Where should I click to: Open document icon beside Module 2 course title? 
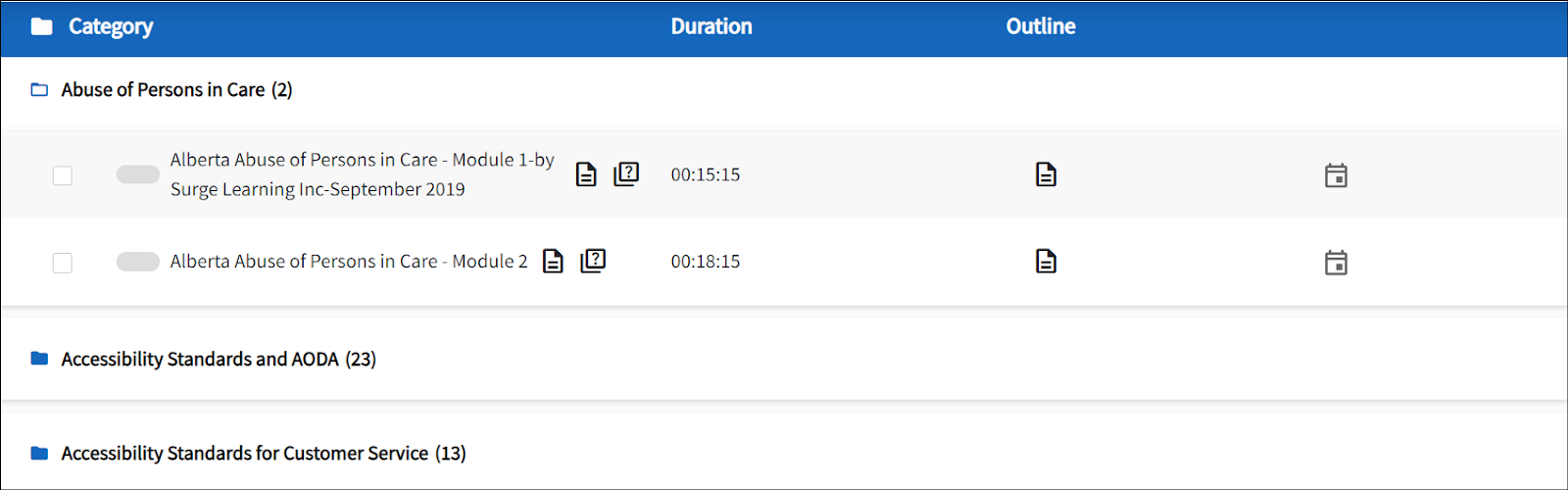554,262
